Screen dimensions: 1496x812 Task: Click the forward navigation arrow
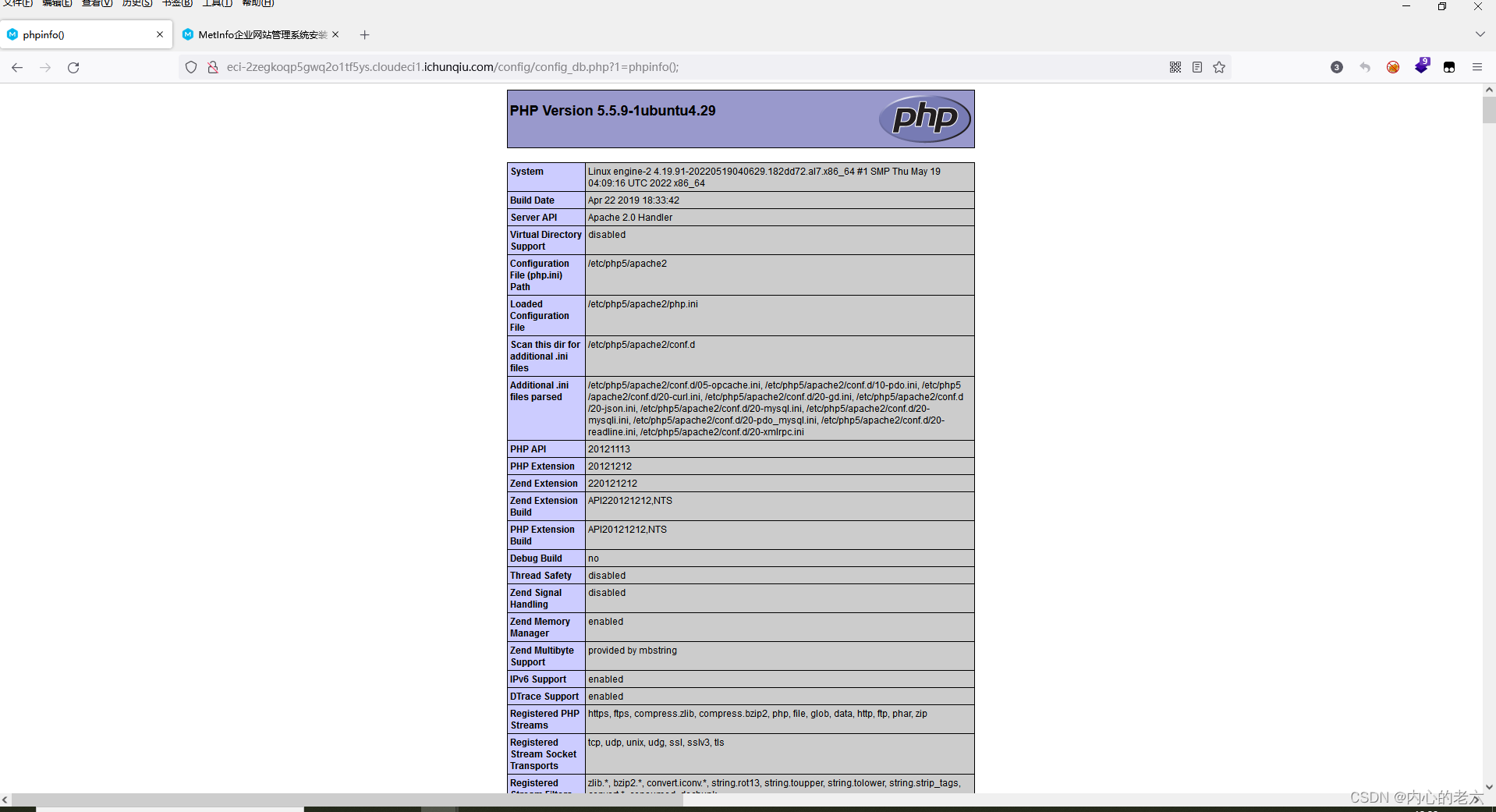[45, 68]
